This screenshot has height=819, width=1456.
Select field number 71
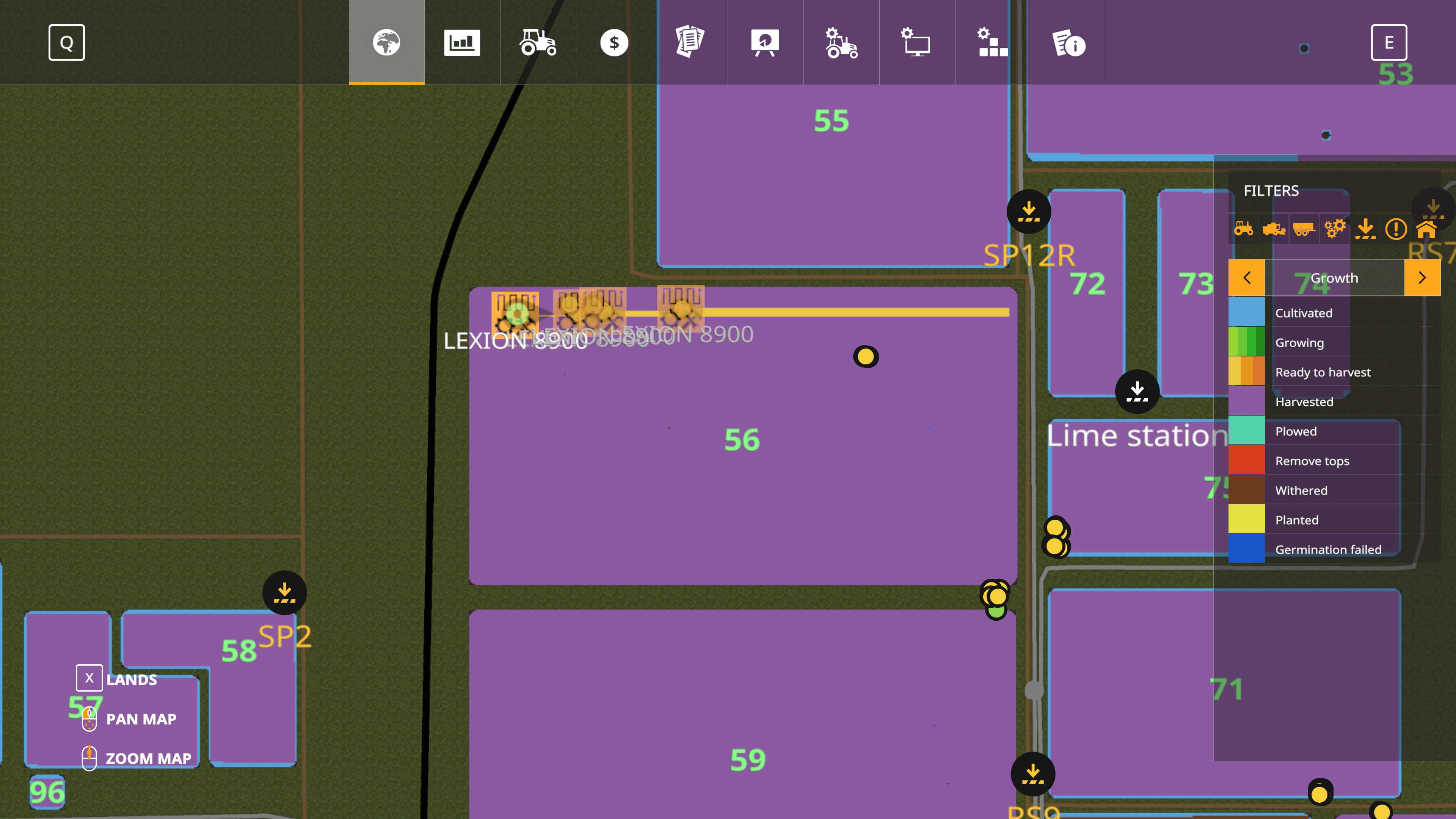(1227, 689)
